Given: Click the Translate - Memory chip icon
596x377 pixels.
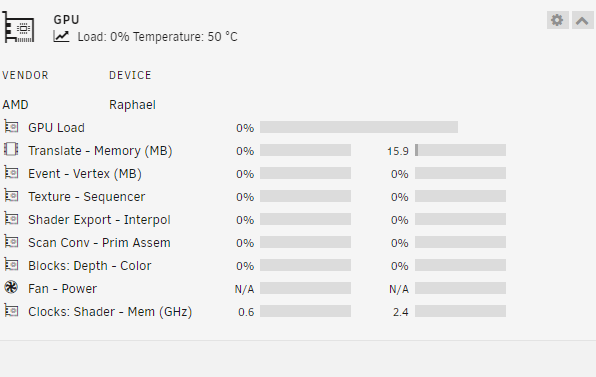Looking at the screenshot, I should pos(11,149).
